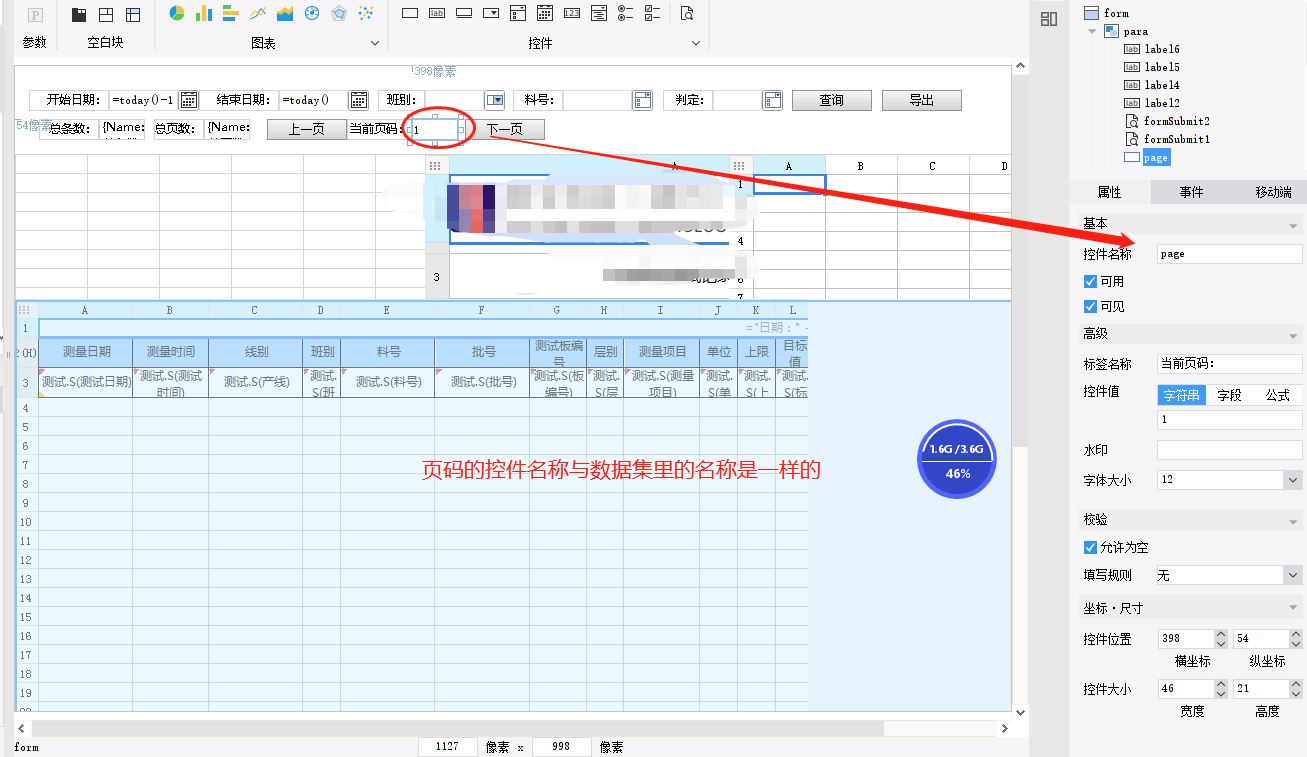Insert a radio button group widget
The image size is (1307, 757).
tap(626, 14)
